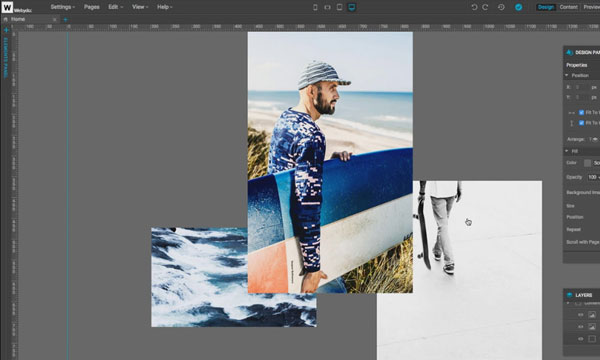Toggle visibility eye of first layer
The width and height of the screenshot is (600, 360).
(x=580, y=315)
